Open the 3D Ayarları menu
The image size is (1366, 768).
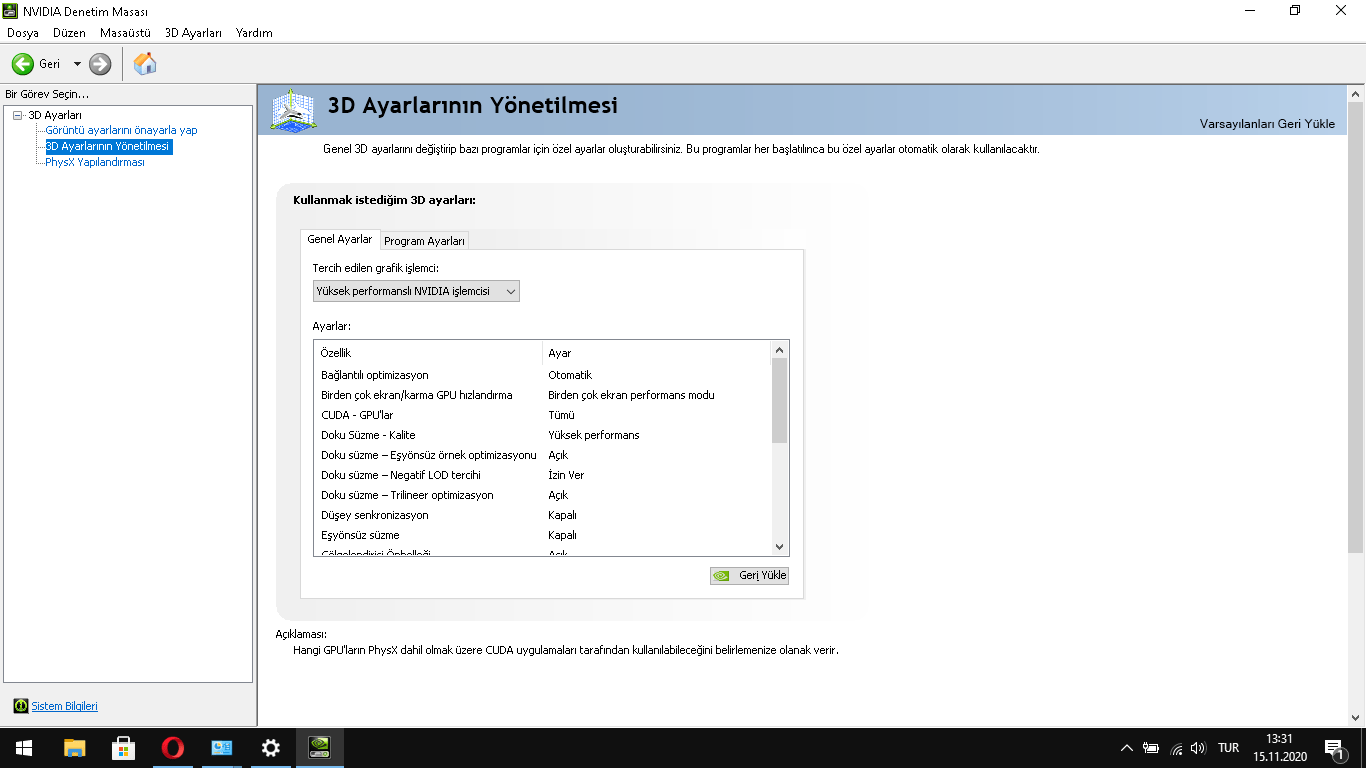[193, 33]
